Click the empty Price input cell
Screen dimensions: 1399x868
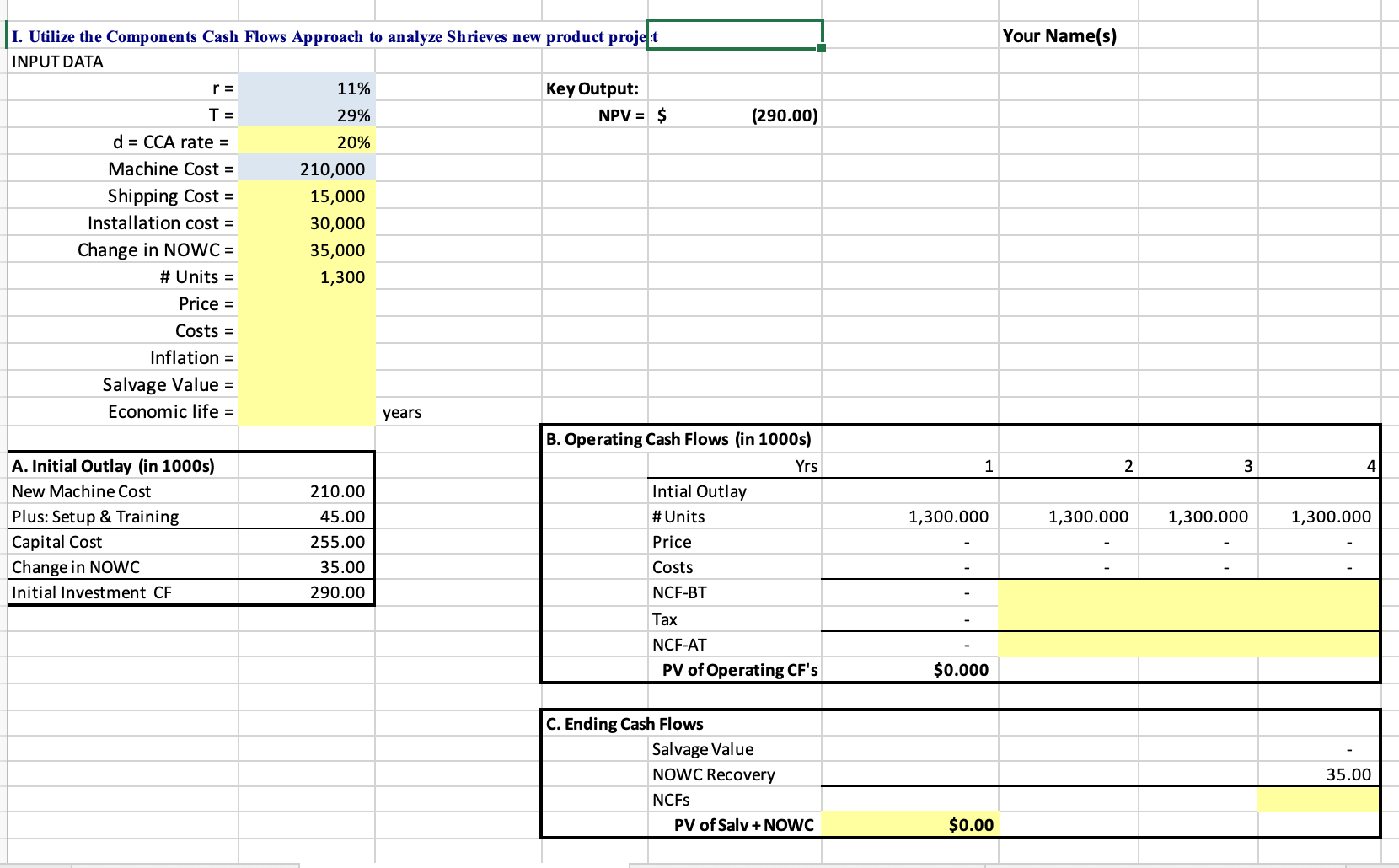[x=307, y=304]
